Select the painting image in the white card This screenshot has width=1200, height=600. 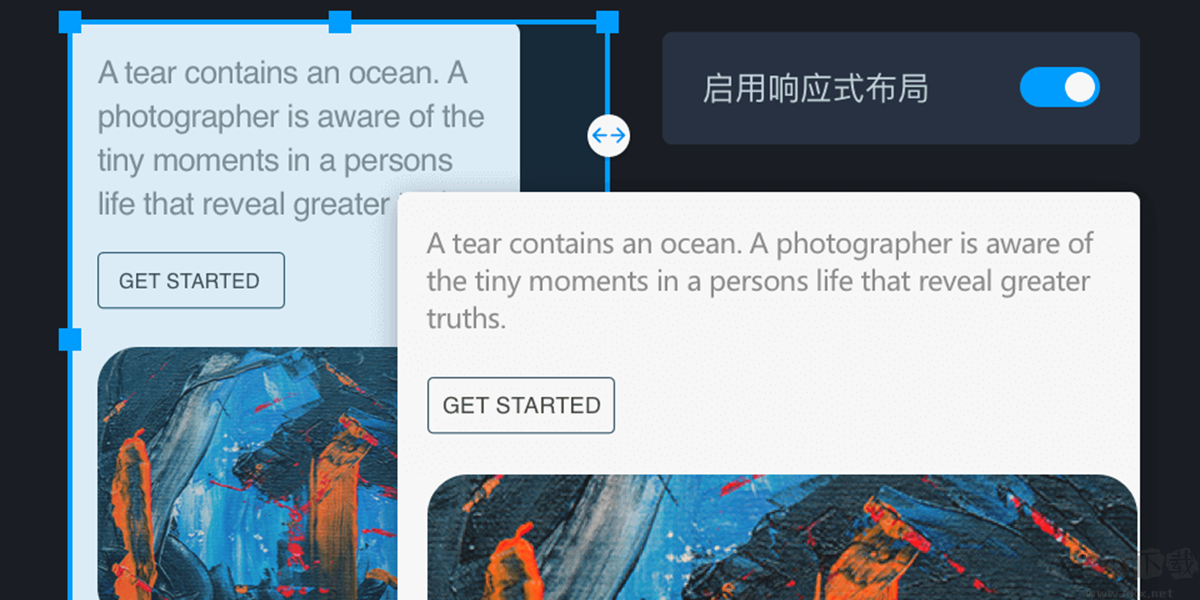pyautogui.click(x=783, y=537)
